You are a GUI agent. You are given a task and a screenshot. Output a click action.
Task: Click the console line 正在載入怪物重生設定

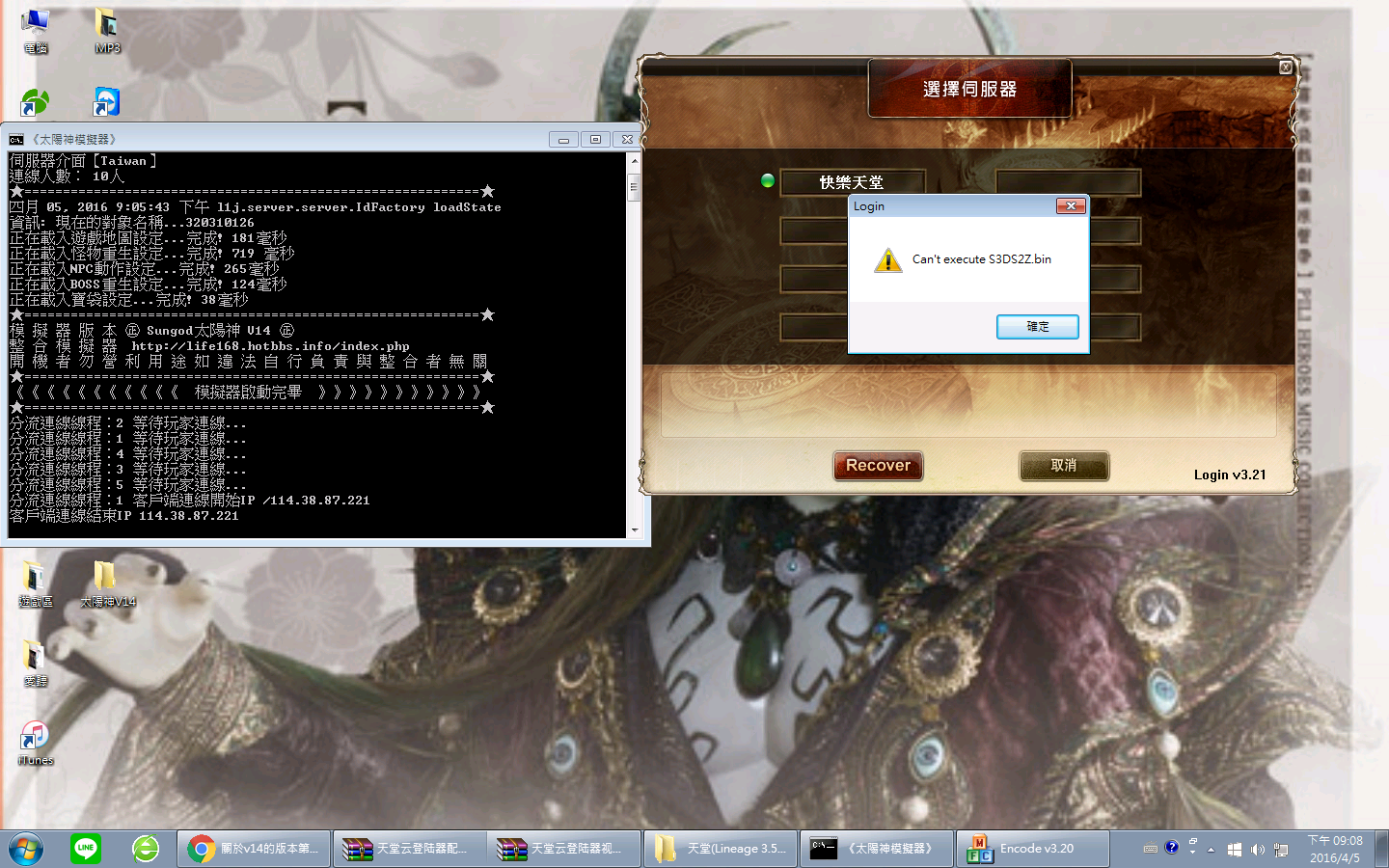[x=152, y=254]
